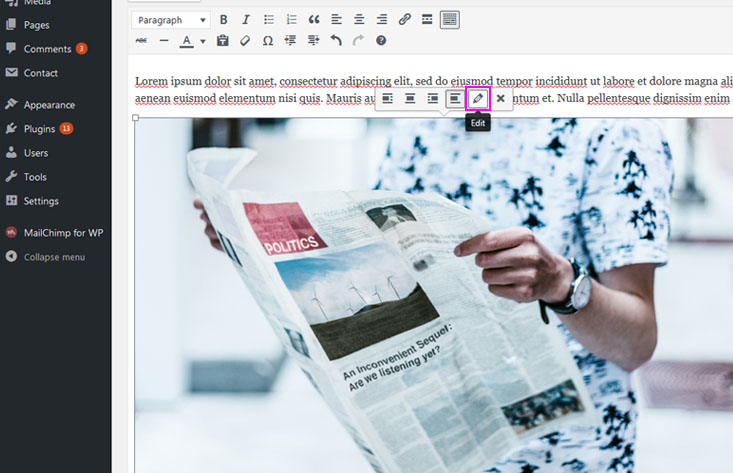Apply strikethrough formatting
This screenshot has height=473, width=733.
pos(141,41)
